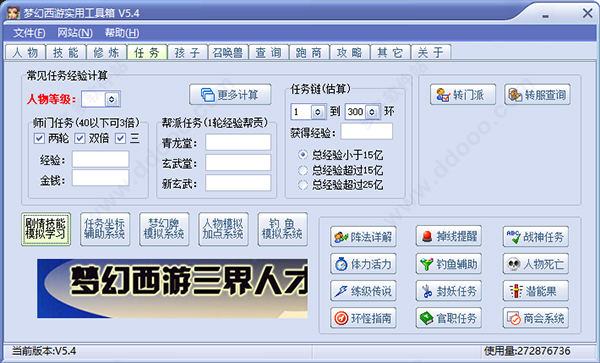Click 剧情技能模拟学习 button

(x=46, y=229)
